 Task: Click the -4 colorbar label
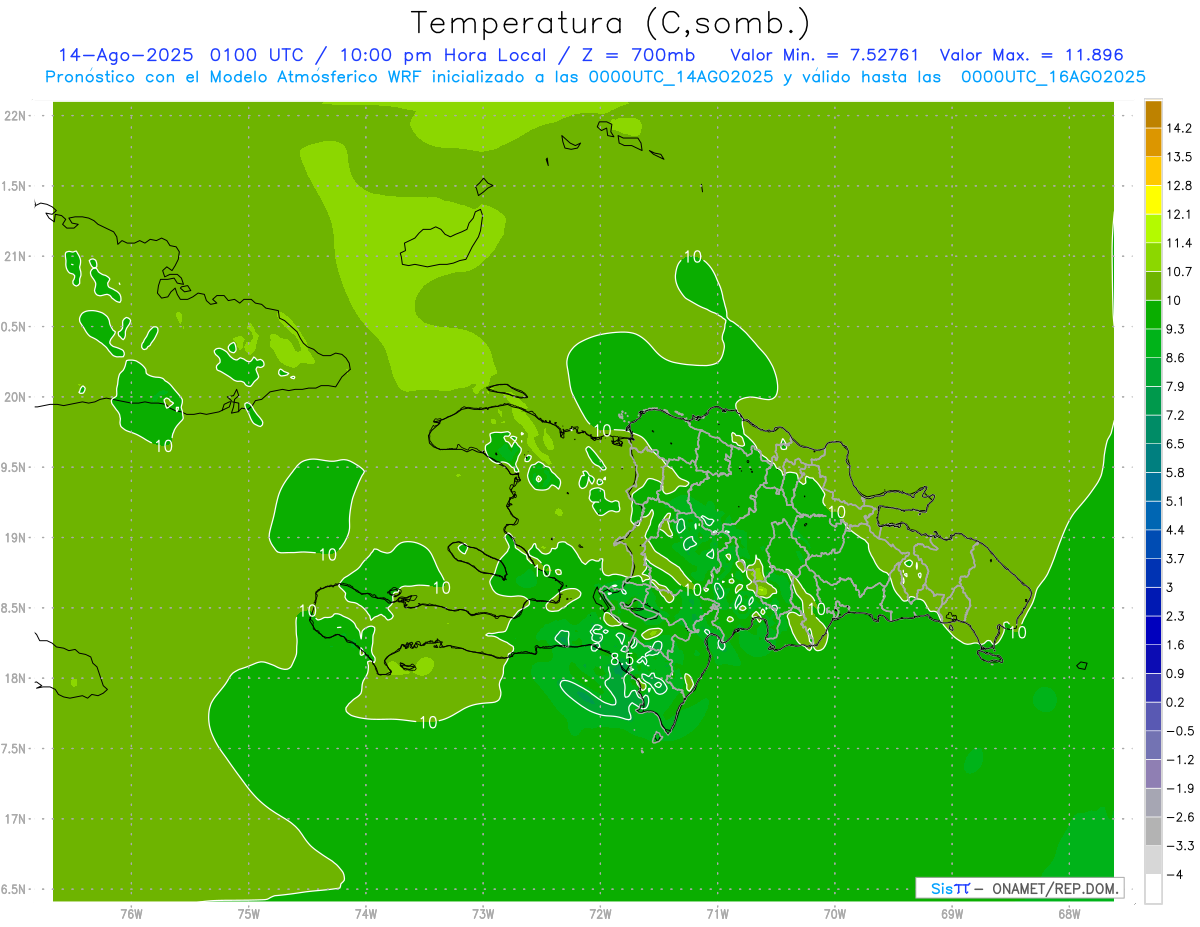coord(1176,875)
